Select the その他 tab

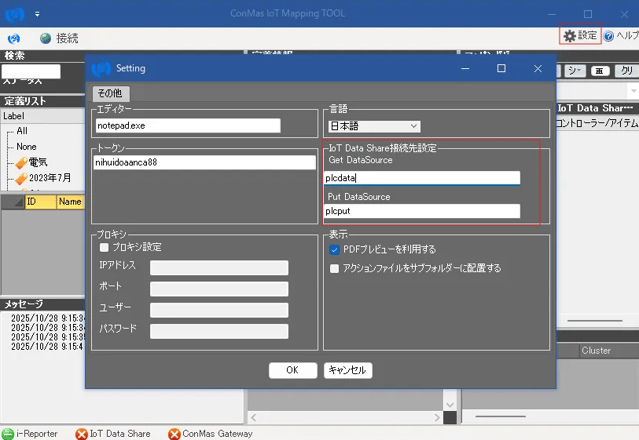pos(110,93)
